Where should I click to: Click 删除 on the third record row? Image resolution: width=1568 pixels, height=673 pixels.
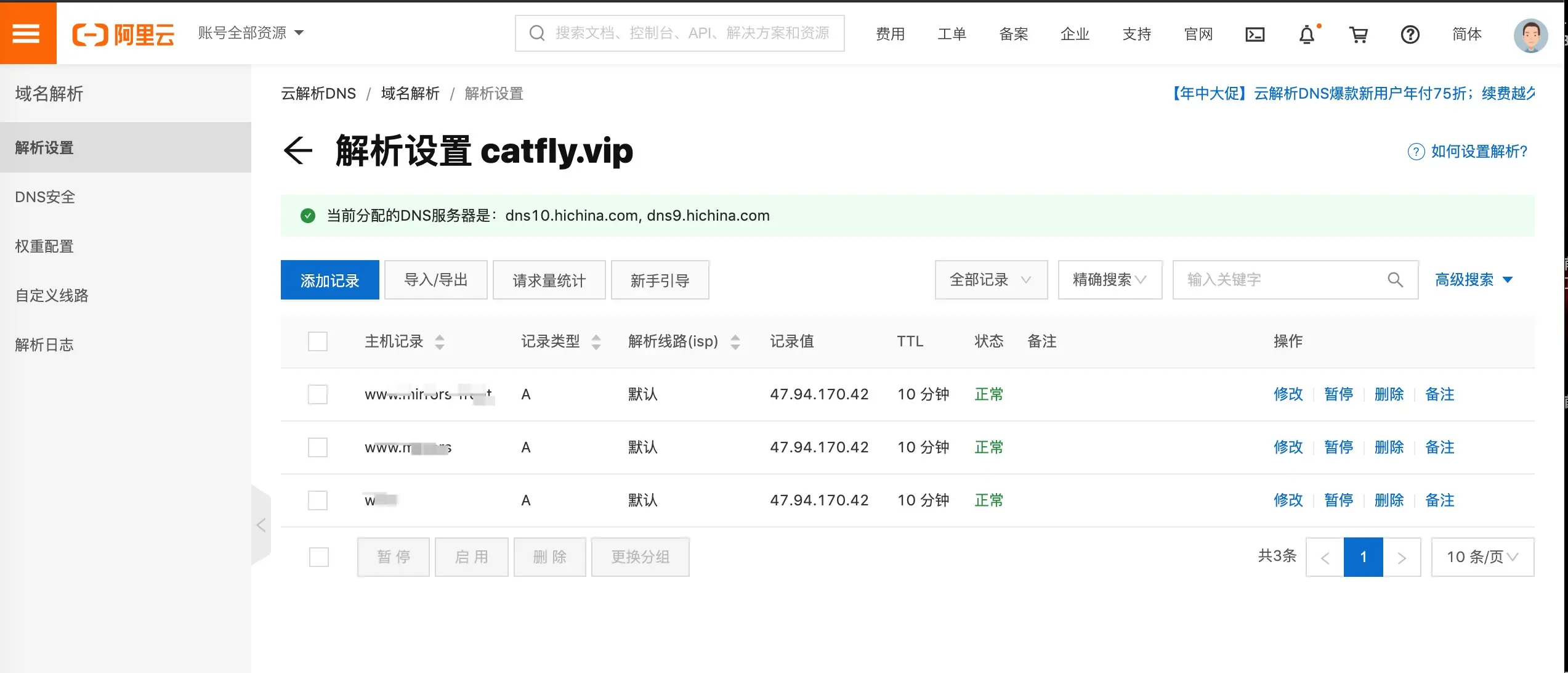point(1389,500)
